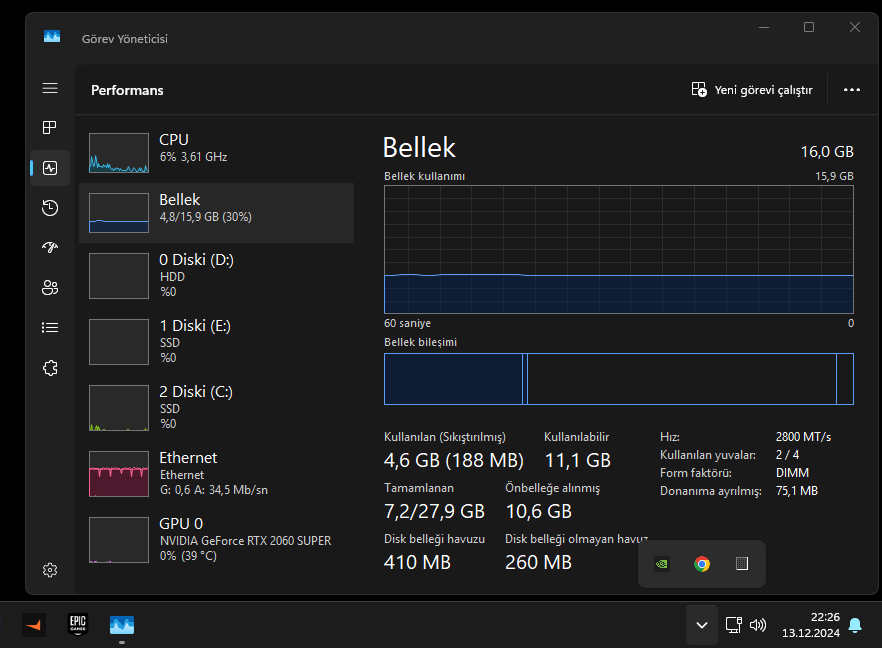Click the Bellek bileşimi memory bar
The width and height of the screenshot is (882, 648).
point(618,379)
